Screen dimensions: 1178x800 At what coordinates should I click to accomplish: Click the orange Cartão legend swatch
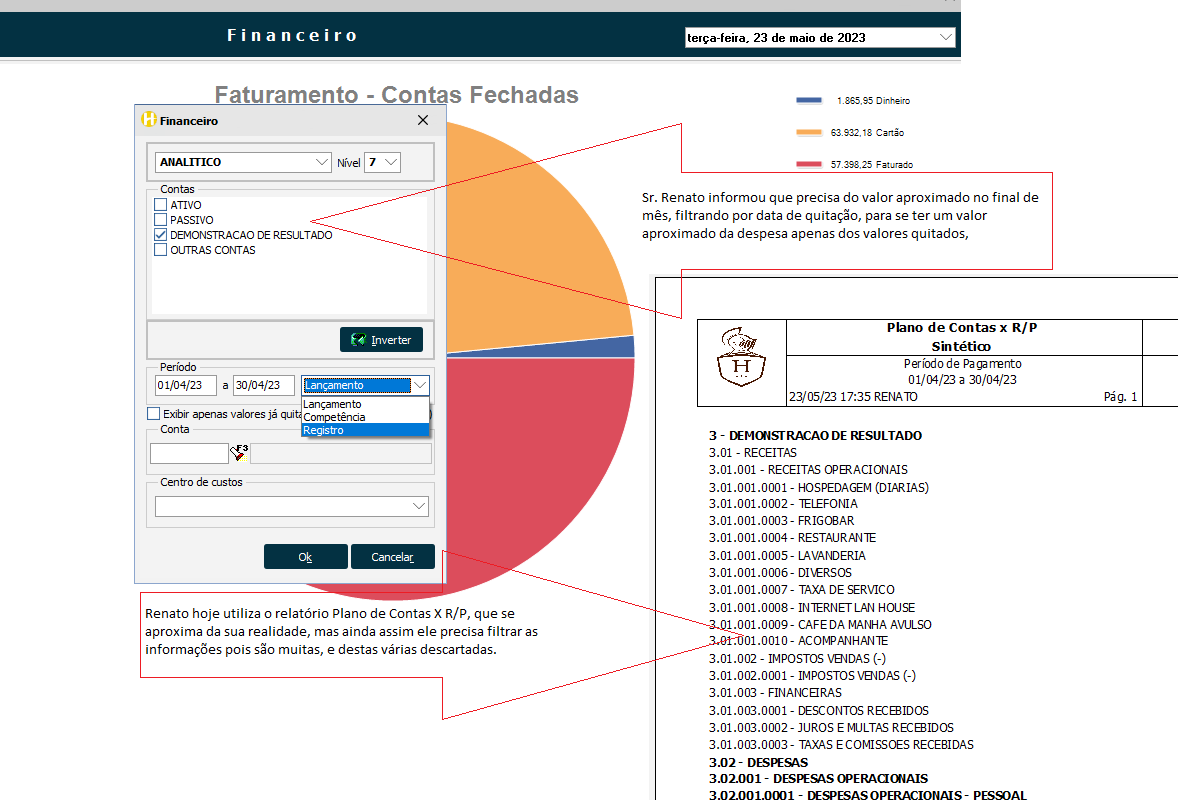[x=809, y=132]
